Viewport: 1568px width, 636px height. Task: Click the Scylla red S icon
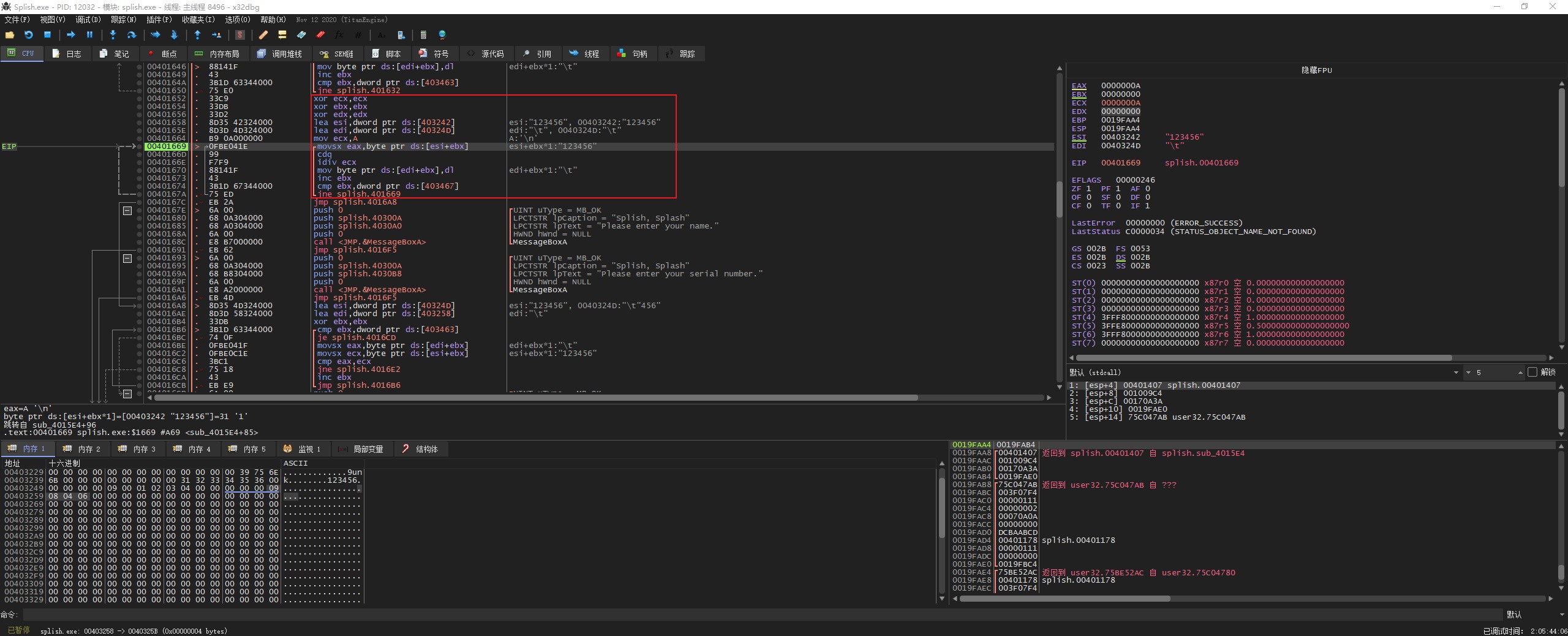pyautogui.click(x=240, y=35)
